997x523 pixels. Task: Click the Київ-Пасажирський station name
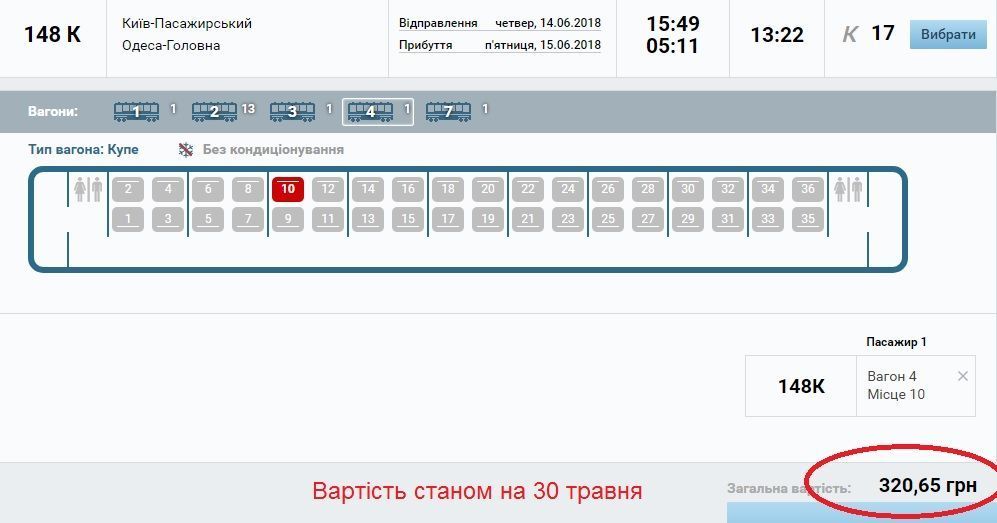coord(186,23)
